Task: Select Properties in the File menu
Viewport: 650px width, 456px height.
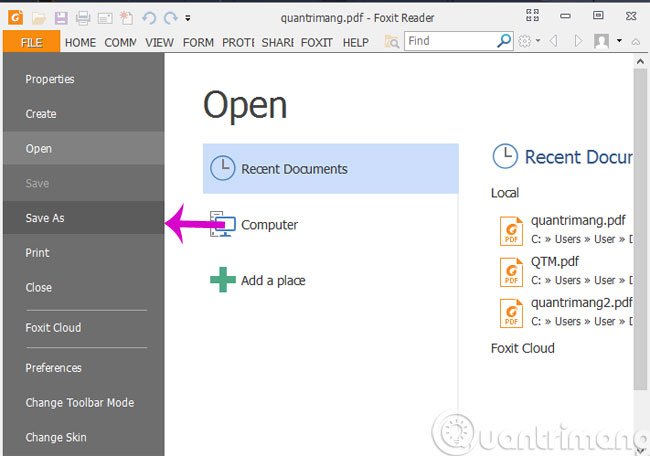Action: (84, 79)
